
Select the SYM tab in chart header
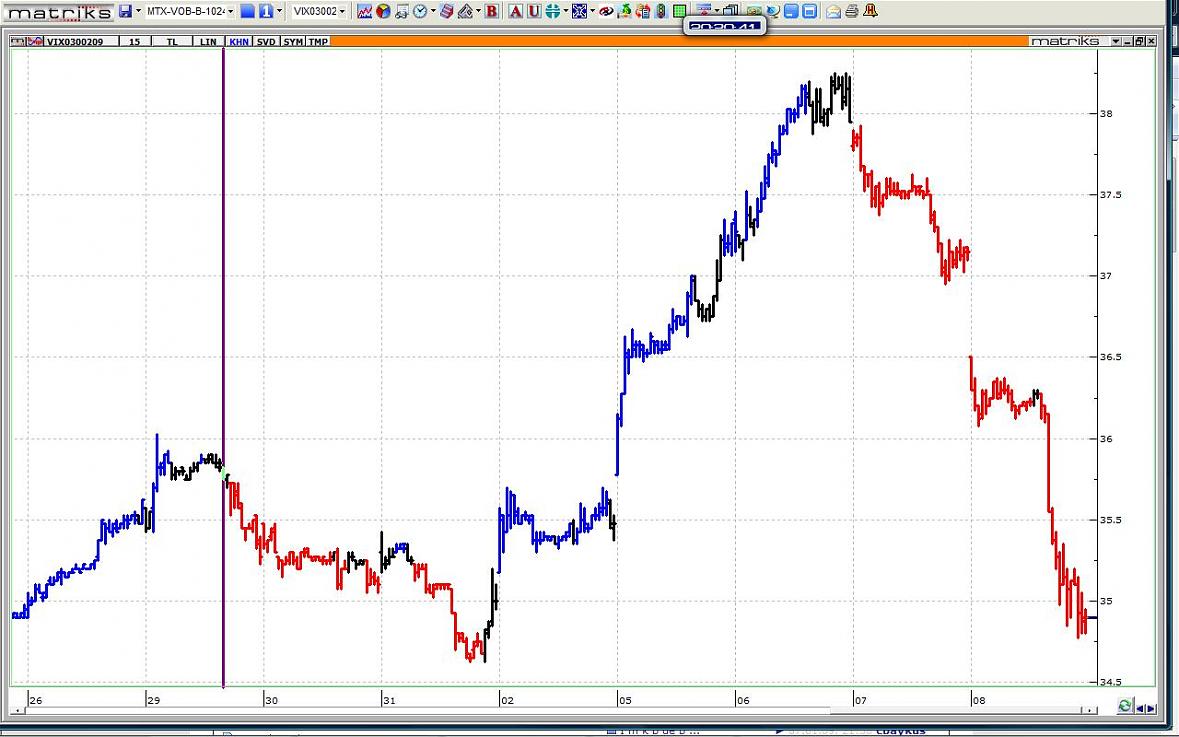(x=293, y=41)
